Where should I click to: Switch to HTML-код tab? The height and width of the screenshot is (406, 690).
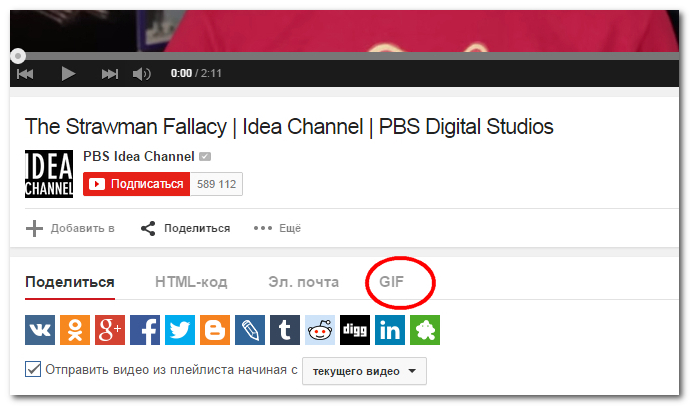tap(191, 282)
